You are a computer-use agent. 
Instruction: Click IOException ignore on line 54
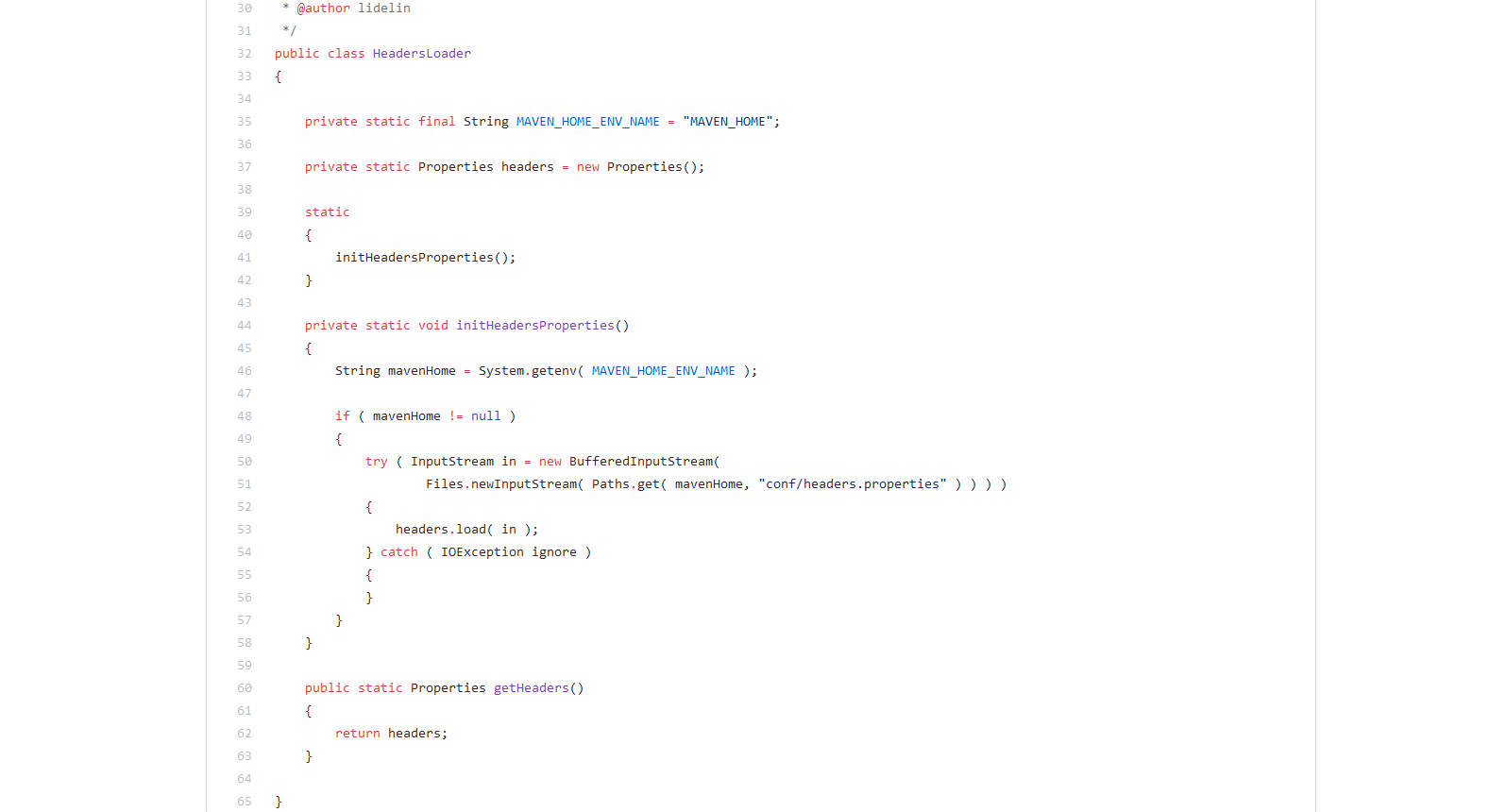coord(508,552)
